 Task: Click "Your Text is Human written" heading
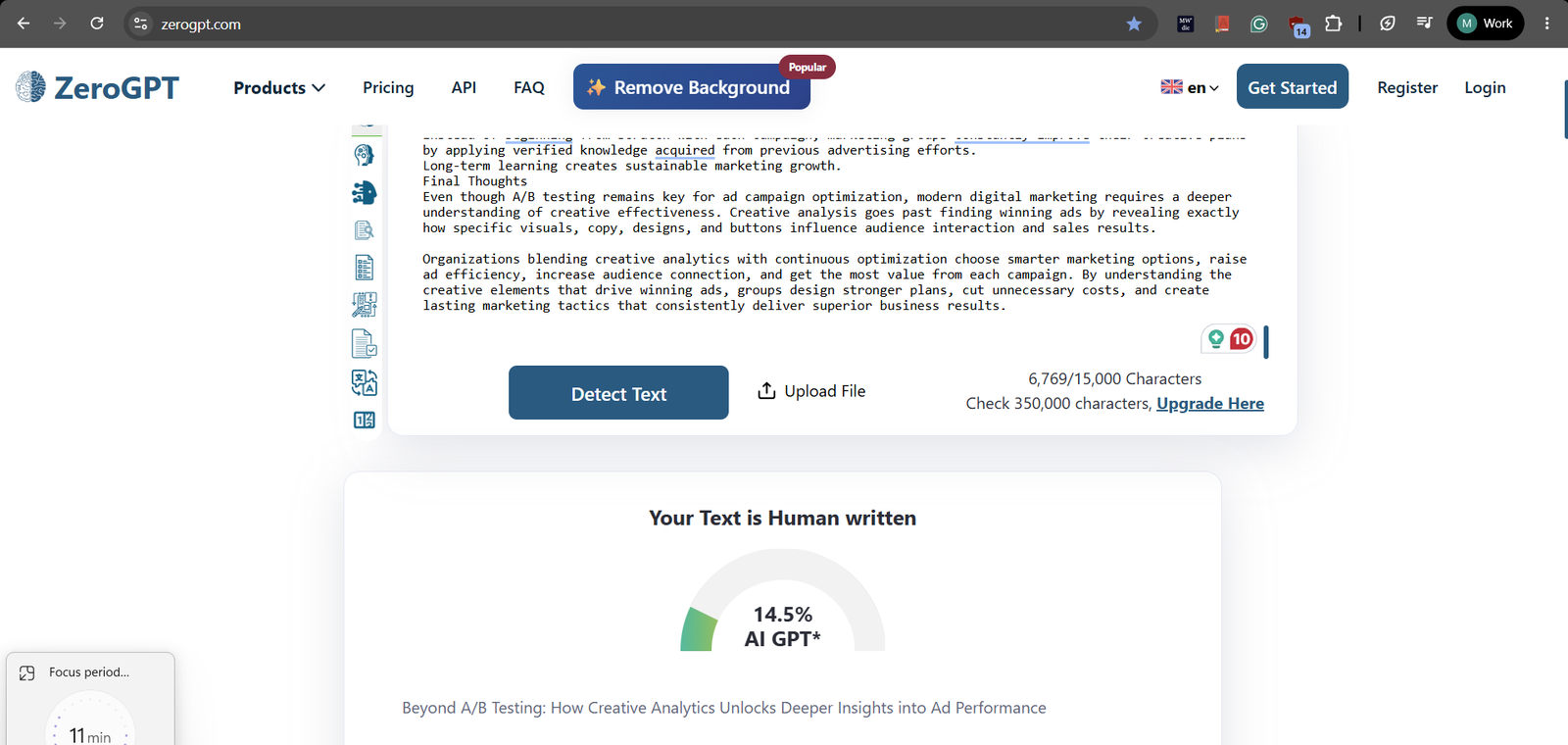[x=783, y=518]
